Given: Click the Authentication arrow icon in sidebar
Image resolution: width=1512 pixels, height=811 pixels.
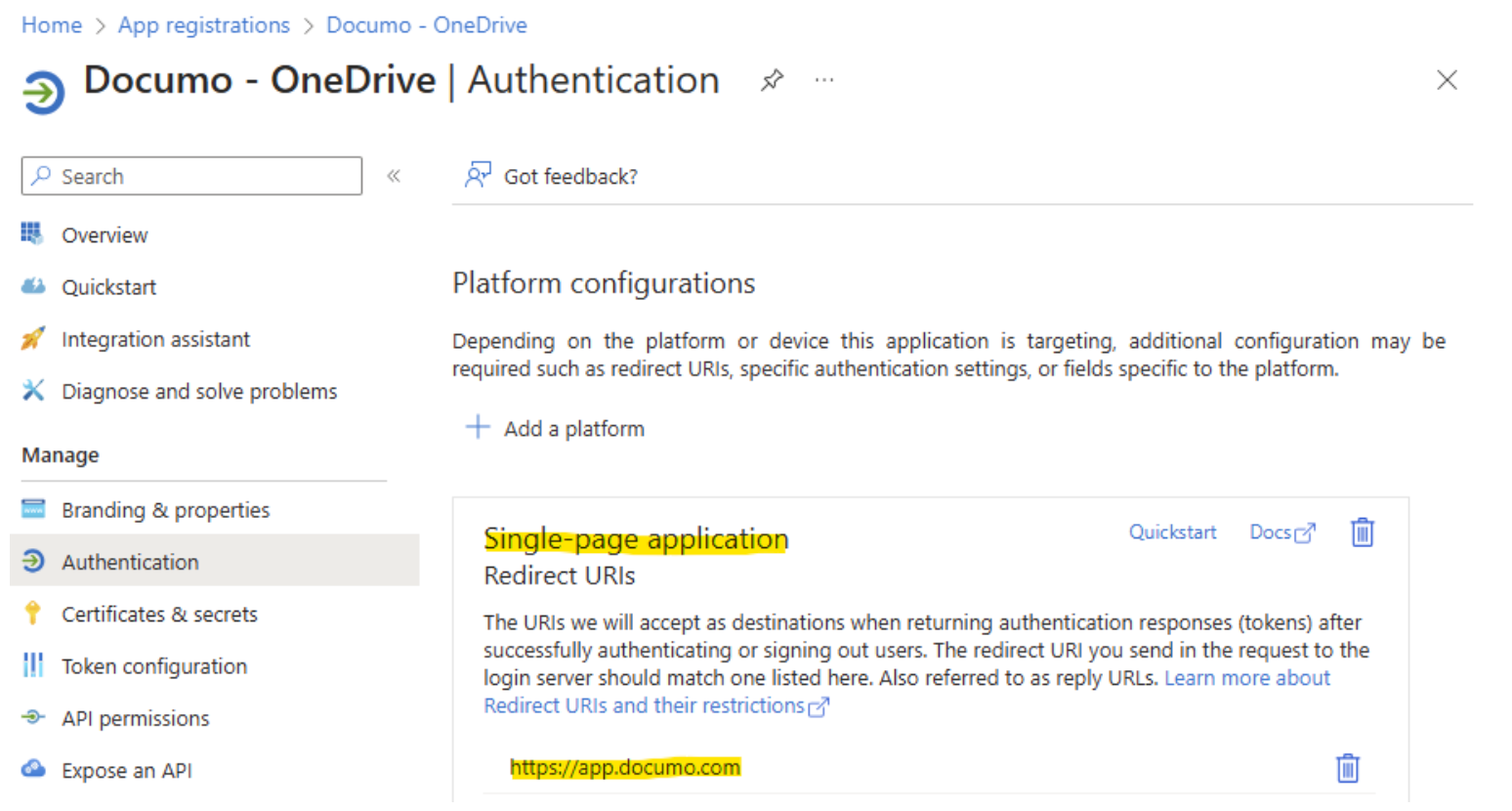Looking at the screenshot, I should coord(33,561).
